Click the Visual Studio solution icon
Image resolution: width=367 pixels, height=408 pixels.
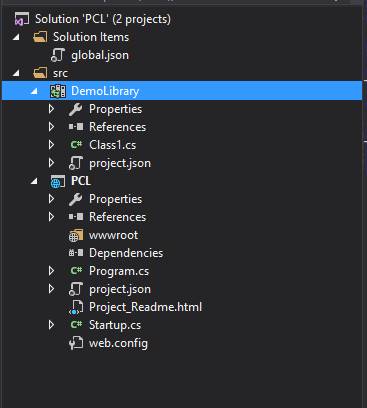[22, 19]
